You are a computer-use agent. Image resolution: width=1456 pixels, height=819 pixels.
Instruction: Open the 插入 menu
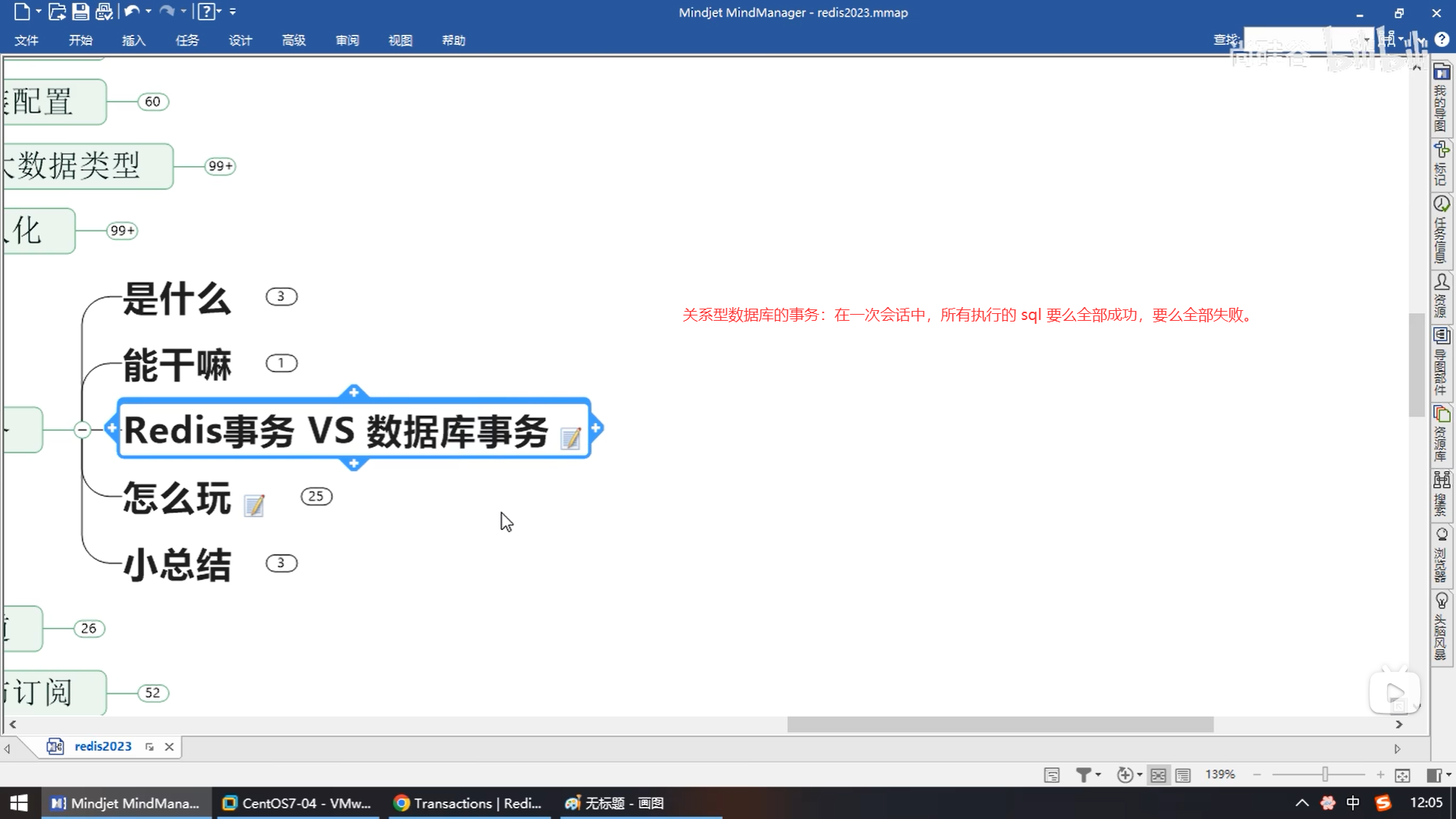point(133,40)
